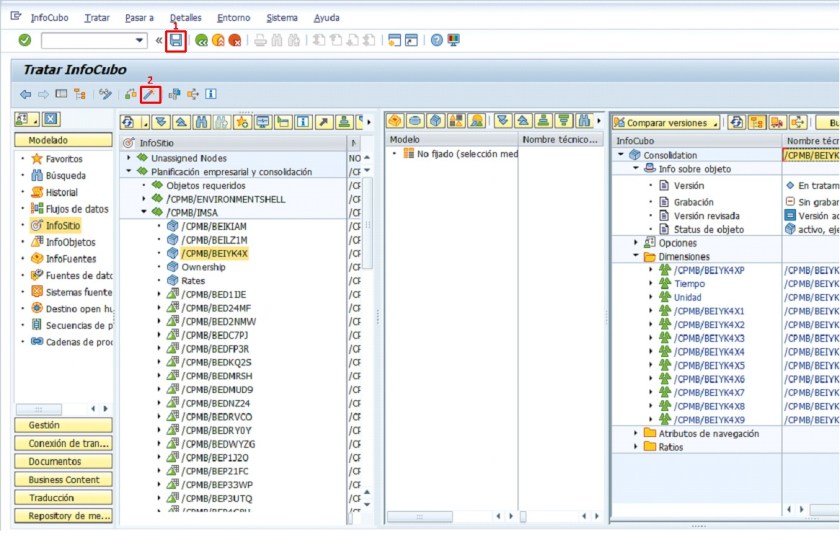The height and width of the screenshot is (540, 840).
Task: Collapse Info sobre objeto node
Action: (636, 168)
